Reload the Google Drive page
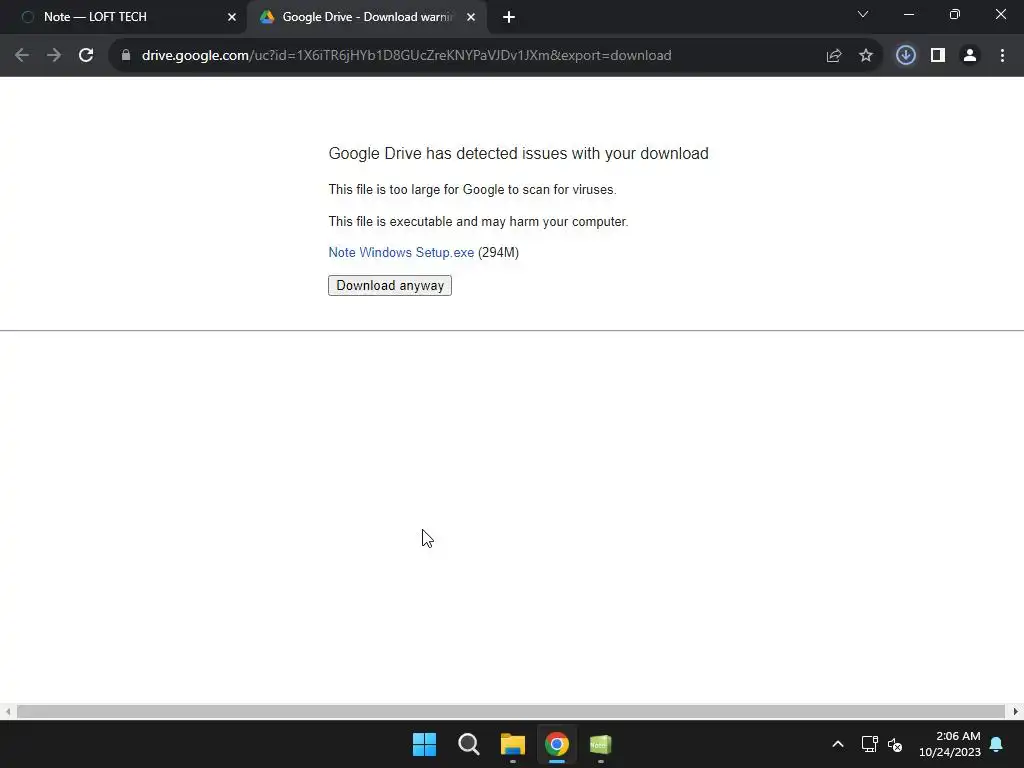The width and height of the screenshot is (1024, 768). pyautogui.click(x=86, y=56)
